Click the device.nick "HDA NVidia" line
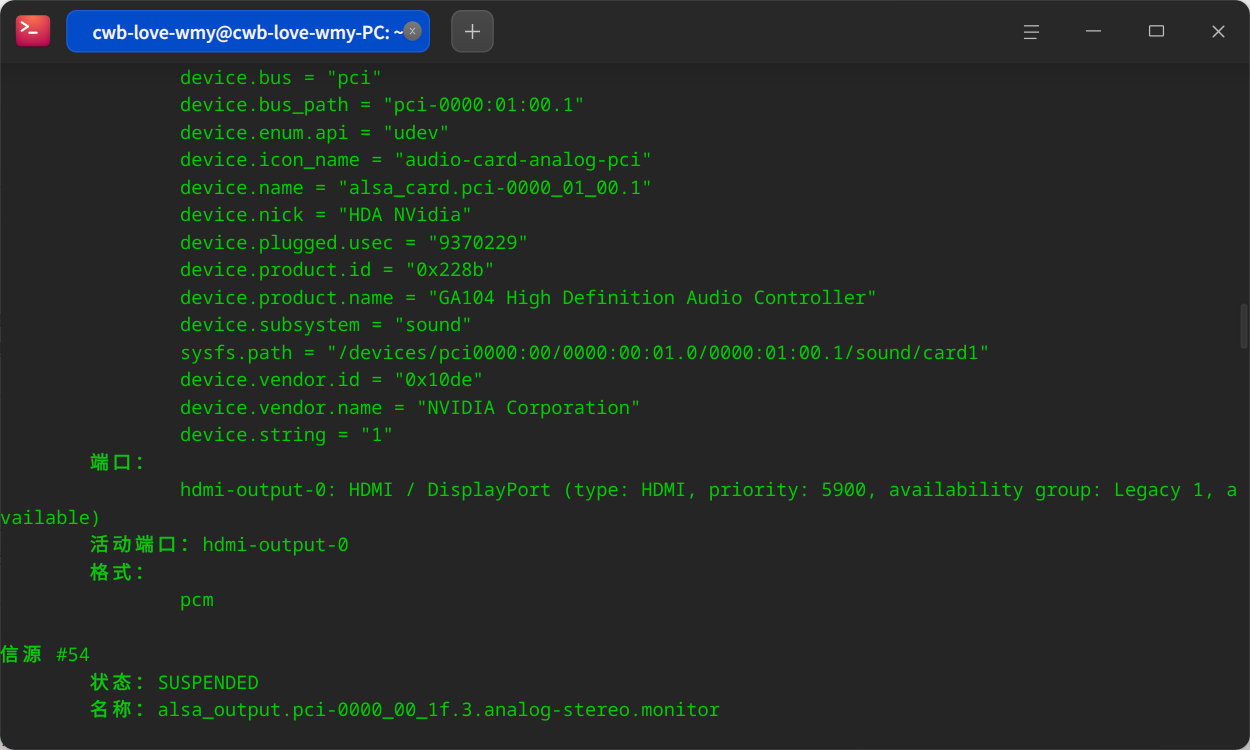Image resolution: width=1250 pixels, height=750 pixels. (x=326, y=215)
